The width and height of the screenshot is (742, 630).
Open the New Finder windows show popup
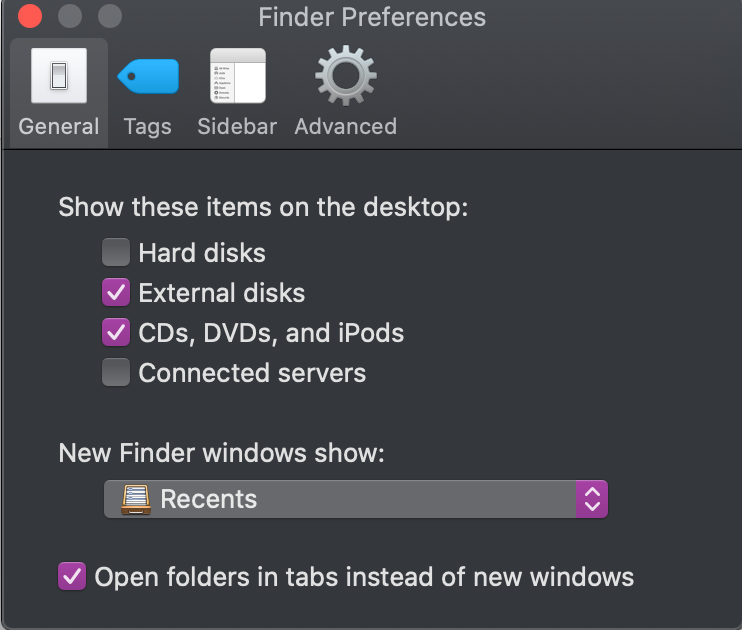[356, 499]
